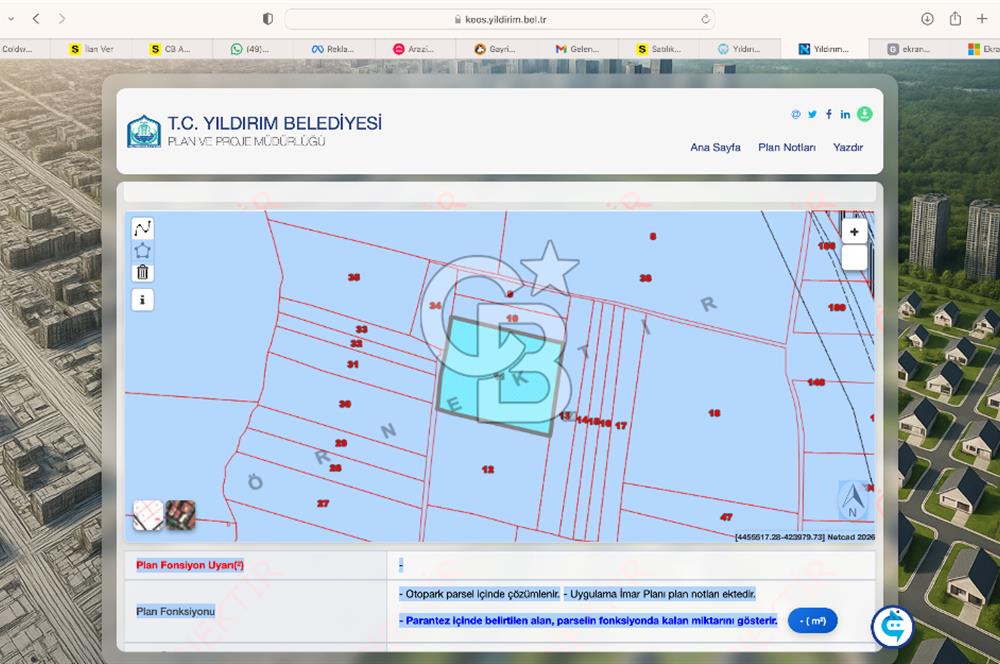Switch to the "İlan Ver" tab

(x=91, y=48)
